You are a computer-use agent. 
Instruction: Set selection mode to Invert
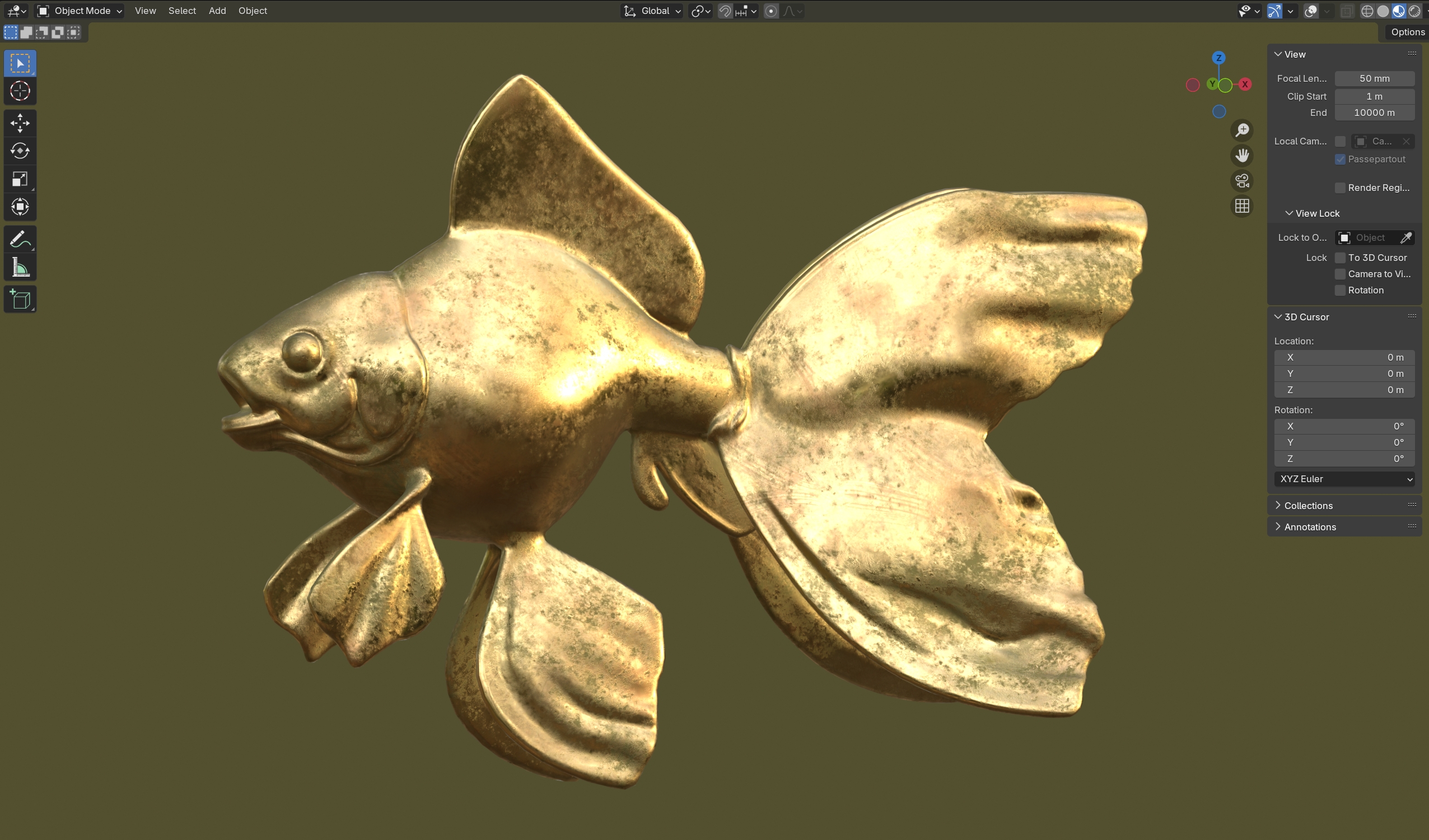point(58,32)
